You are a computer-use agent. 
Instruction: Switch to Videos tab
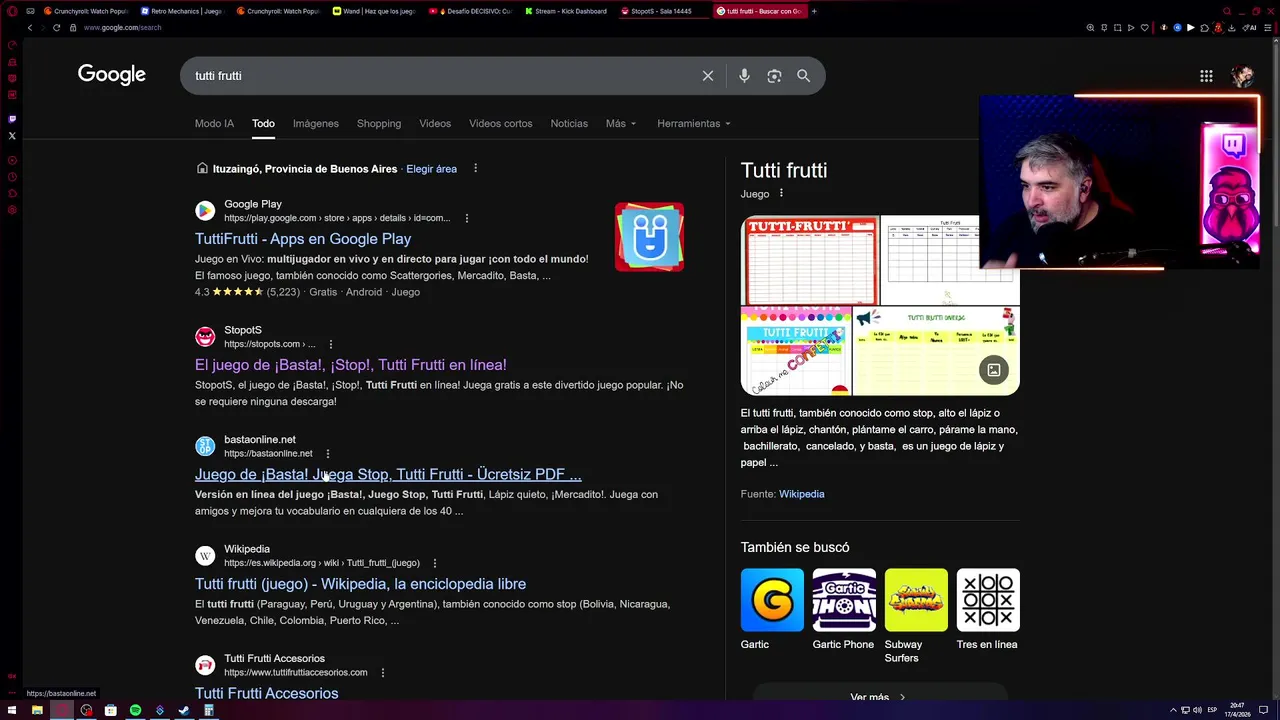(435, 123)
